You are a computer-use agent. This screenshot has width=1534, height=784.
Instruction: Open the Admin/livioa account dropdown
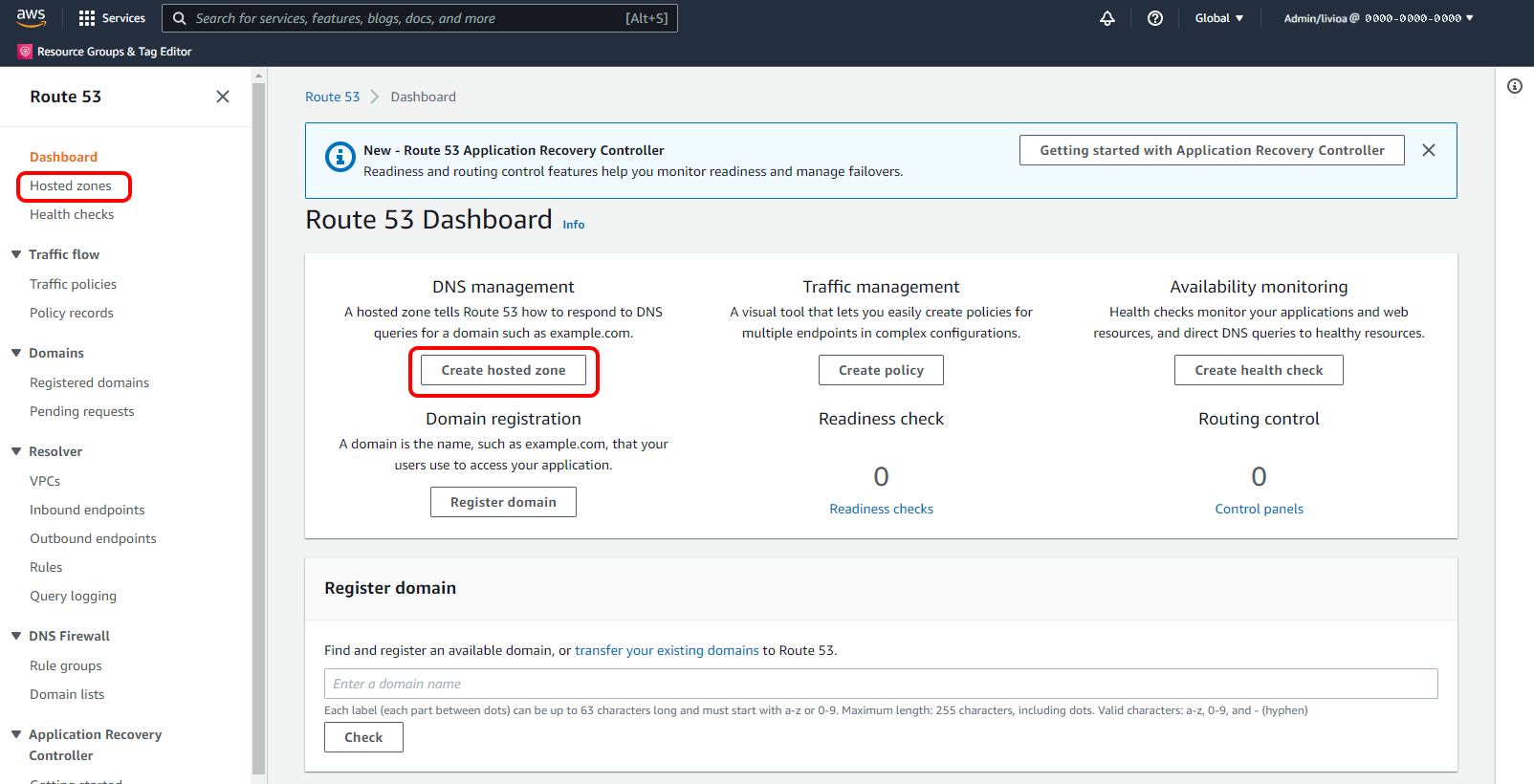pyautogui.click(x=1378, y=18)
